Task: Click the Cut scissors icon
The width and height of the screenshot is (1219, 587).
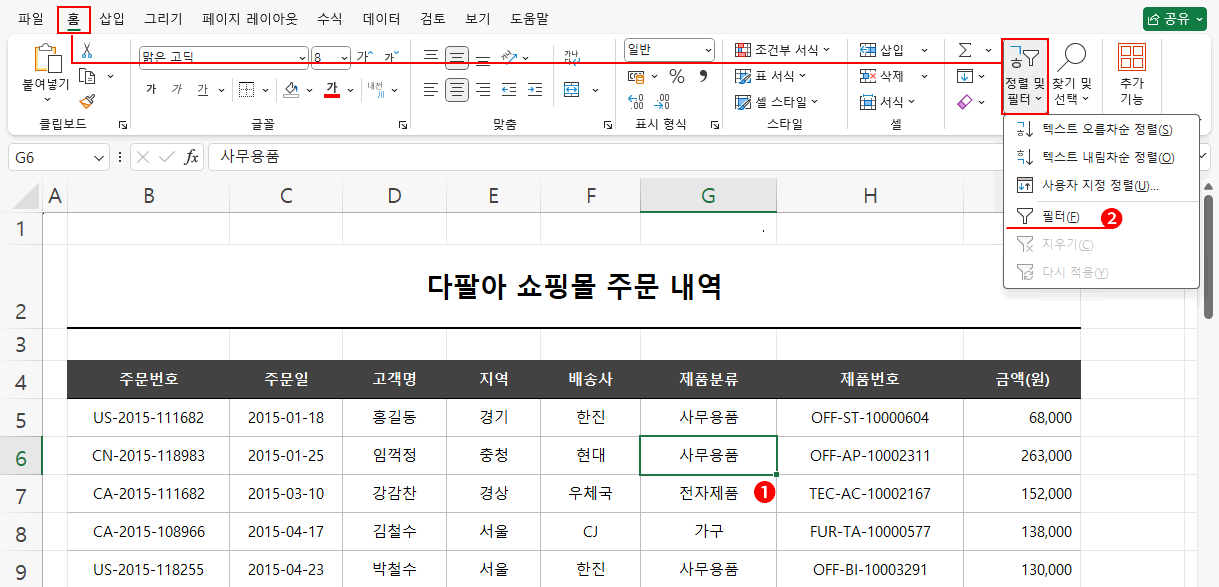Action: tap(87, 50)
